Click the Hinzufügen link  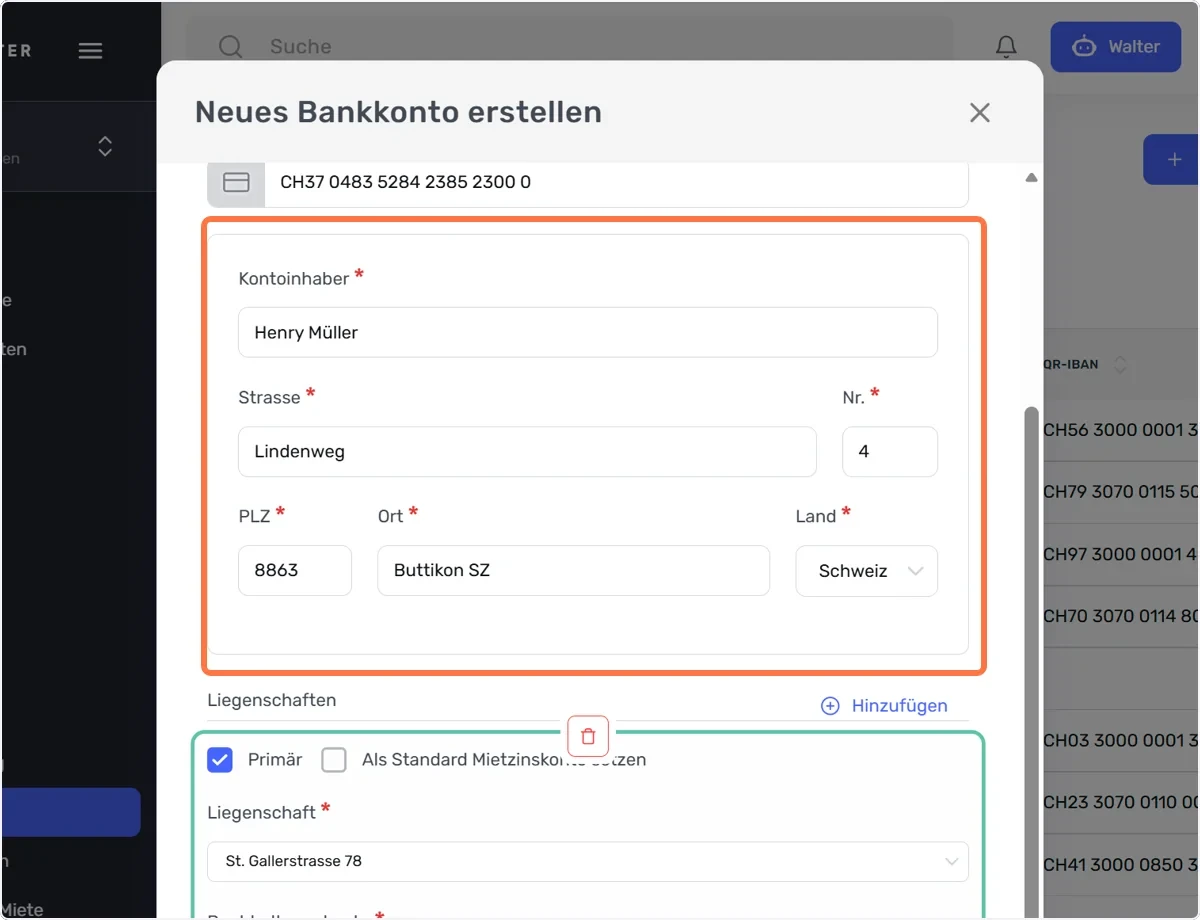pyautogui.click(x=899, y=706)
